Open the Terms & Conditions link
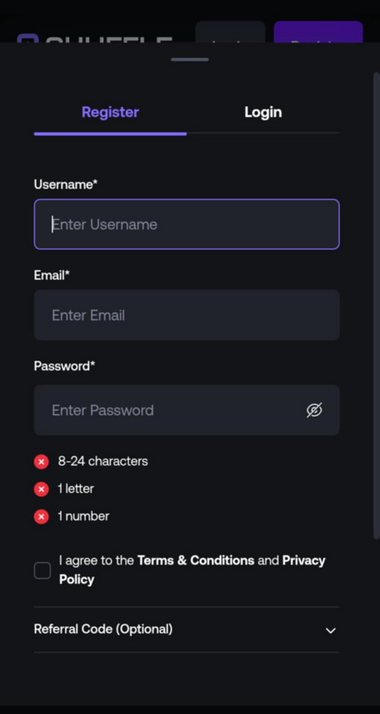 [196, 560]
